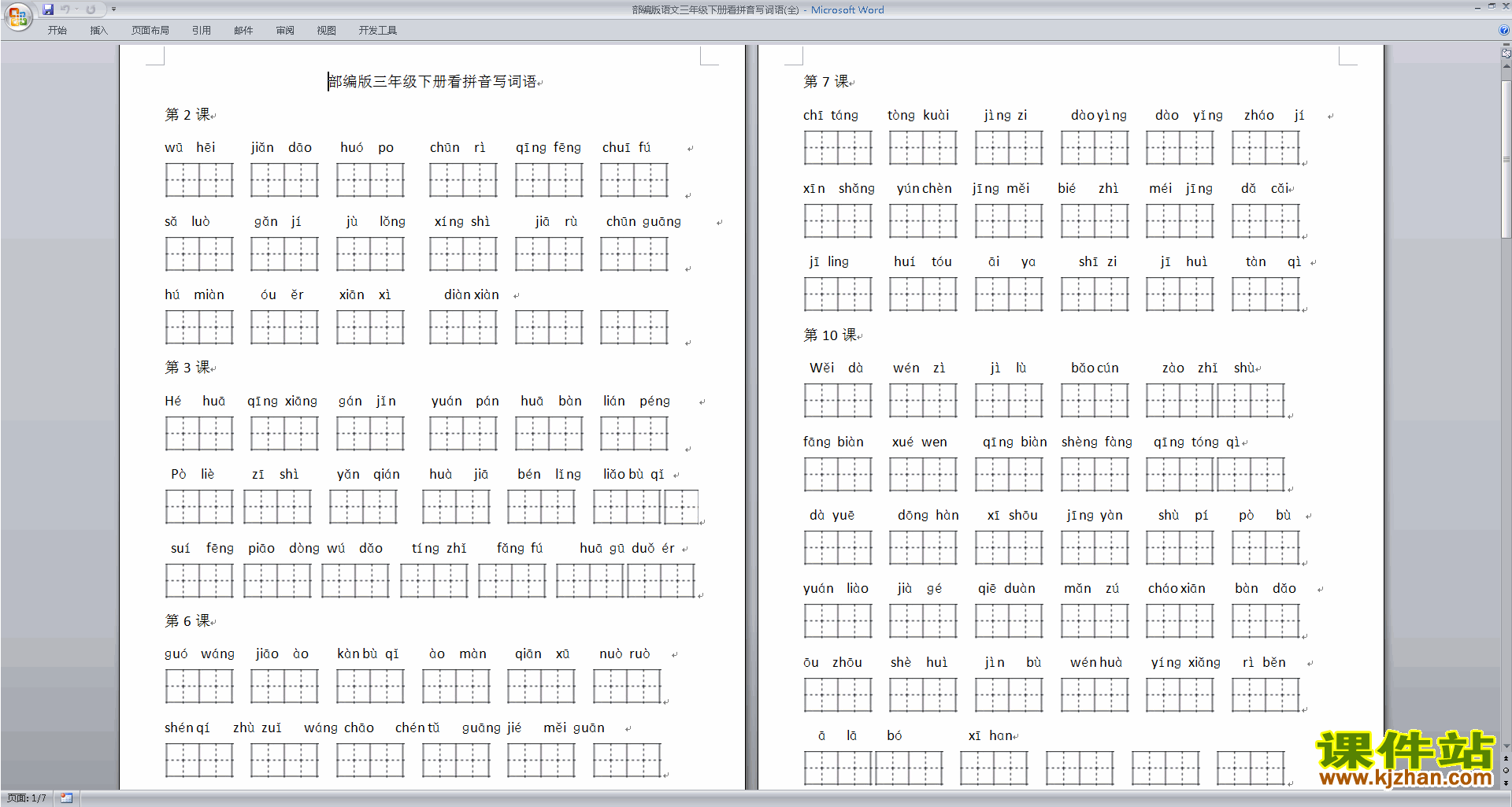Viewport: 1512px width, 807px height.
Task: Click the Save floppy disk icon
Action: [48, 9]
